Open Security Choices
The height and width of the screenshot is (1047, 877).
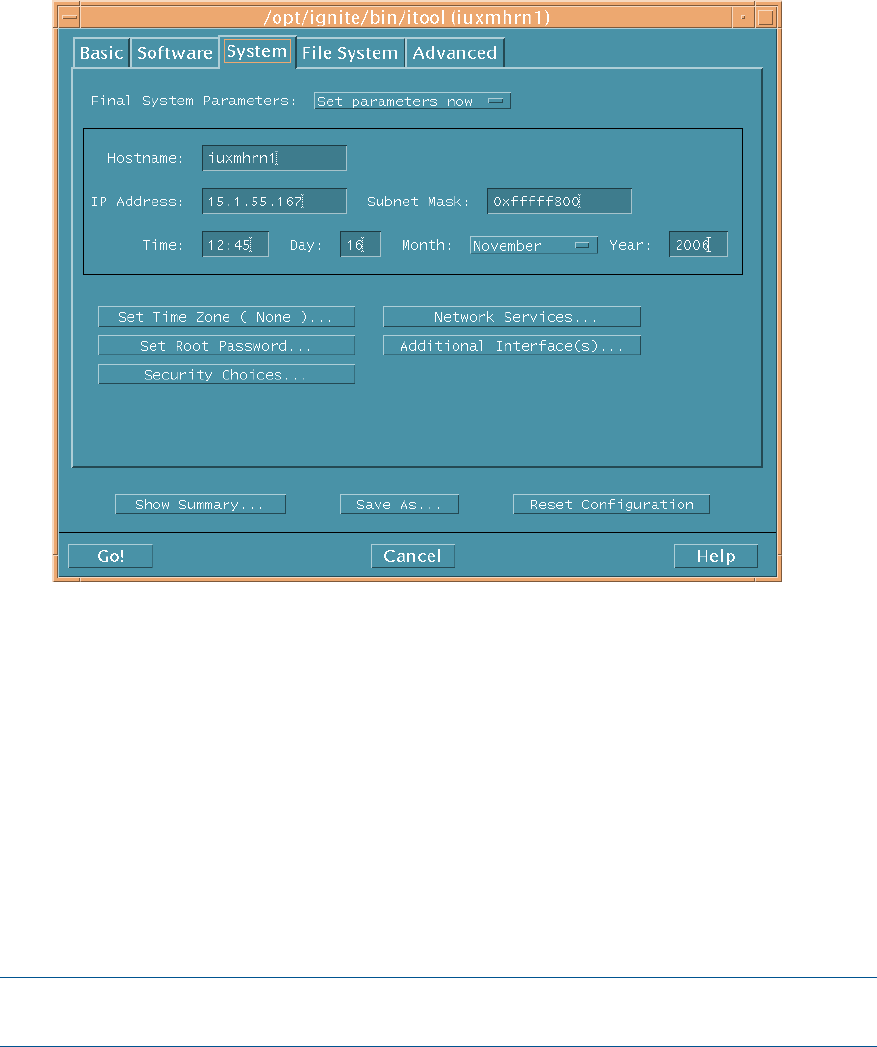(x=226, y=375)
